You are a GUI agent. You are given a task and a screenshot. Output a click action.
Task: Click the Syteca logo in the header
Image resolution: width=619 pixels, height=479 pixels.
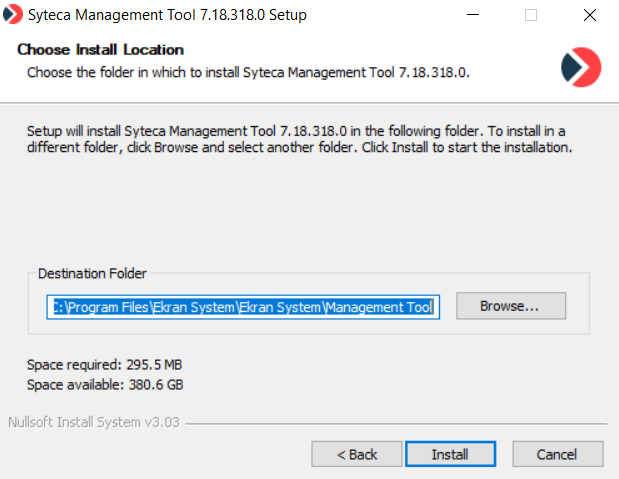click(x=581, y=66)
